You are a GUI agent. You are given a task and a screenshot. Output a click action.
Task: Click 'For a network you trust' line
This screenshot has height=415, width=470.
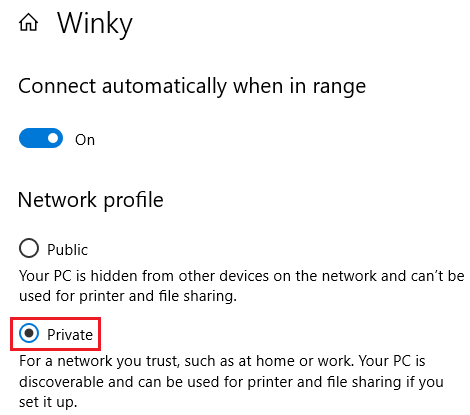pos(222,361)
